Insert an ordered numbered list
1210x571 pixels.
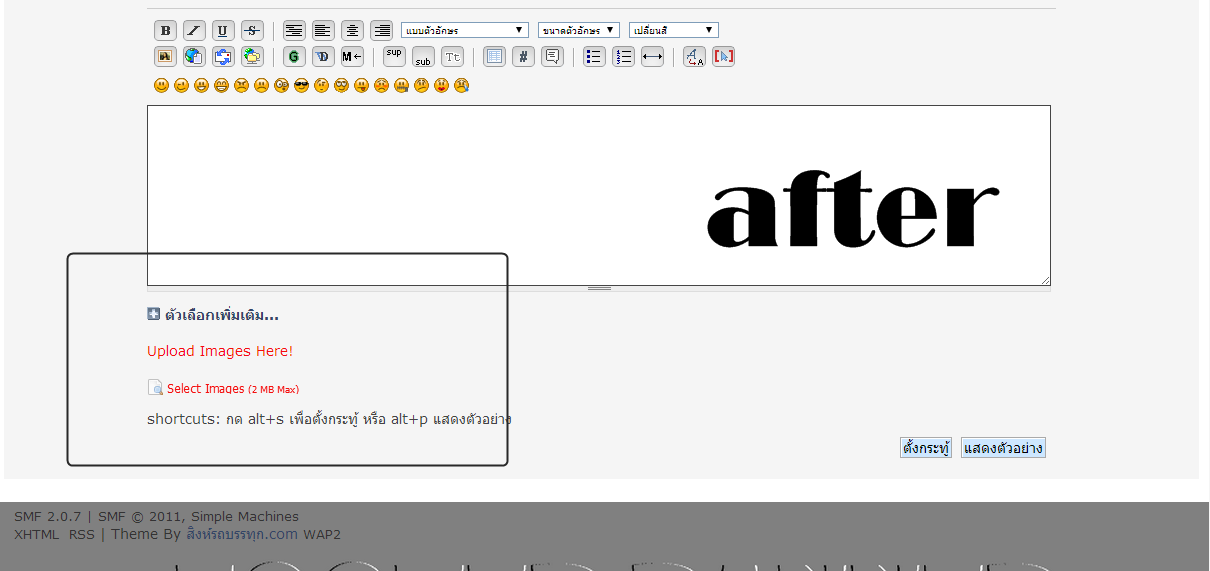tap(623, 56)
